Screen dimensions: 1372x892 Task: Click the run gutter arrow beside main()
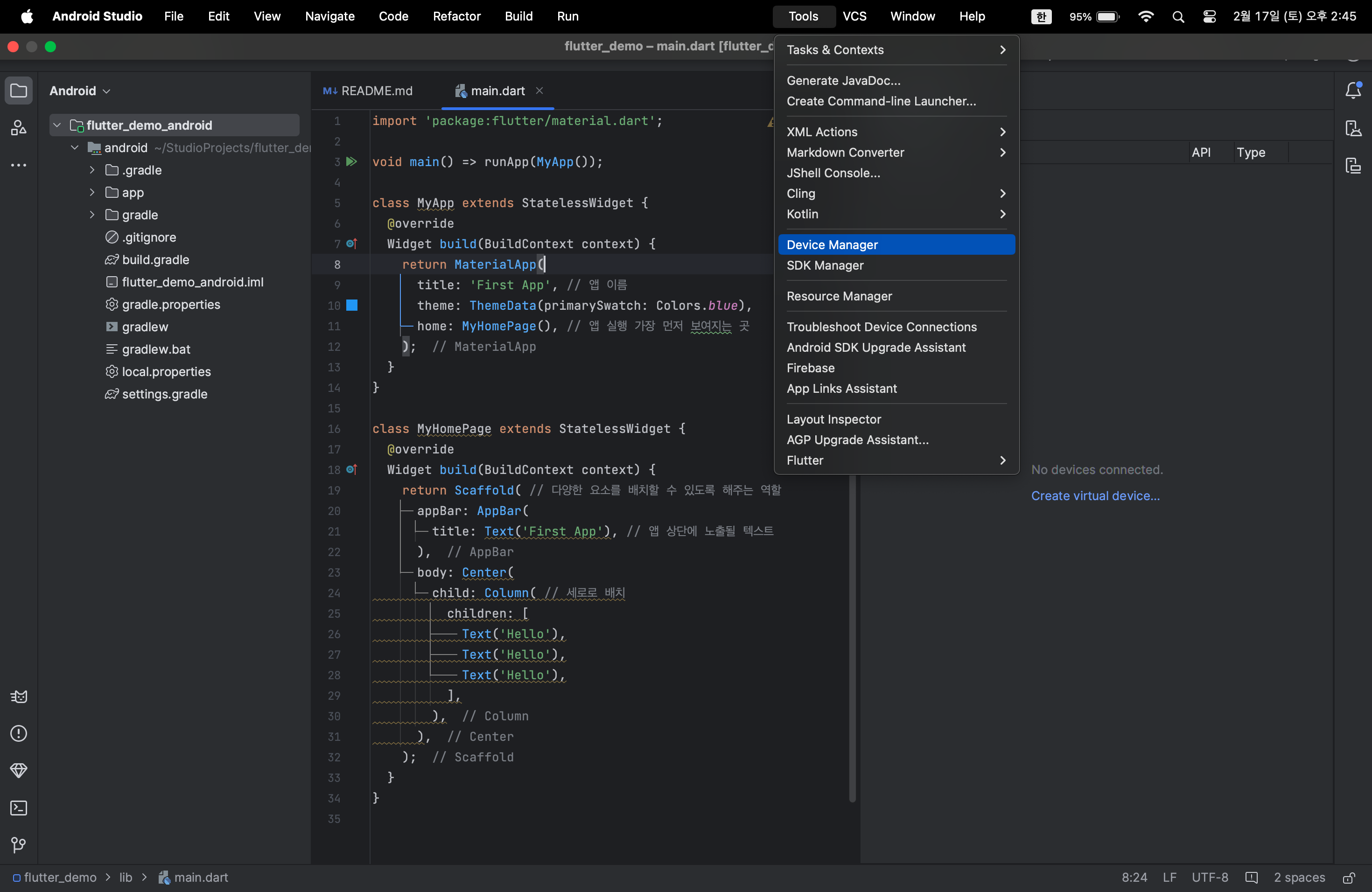[x=351, y=162]
